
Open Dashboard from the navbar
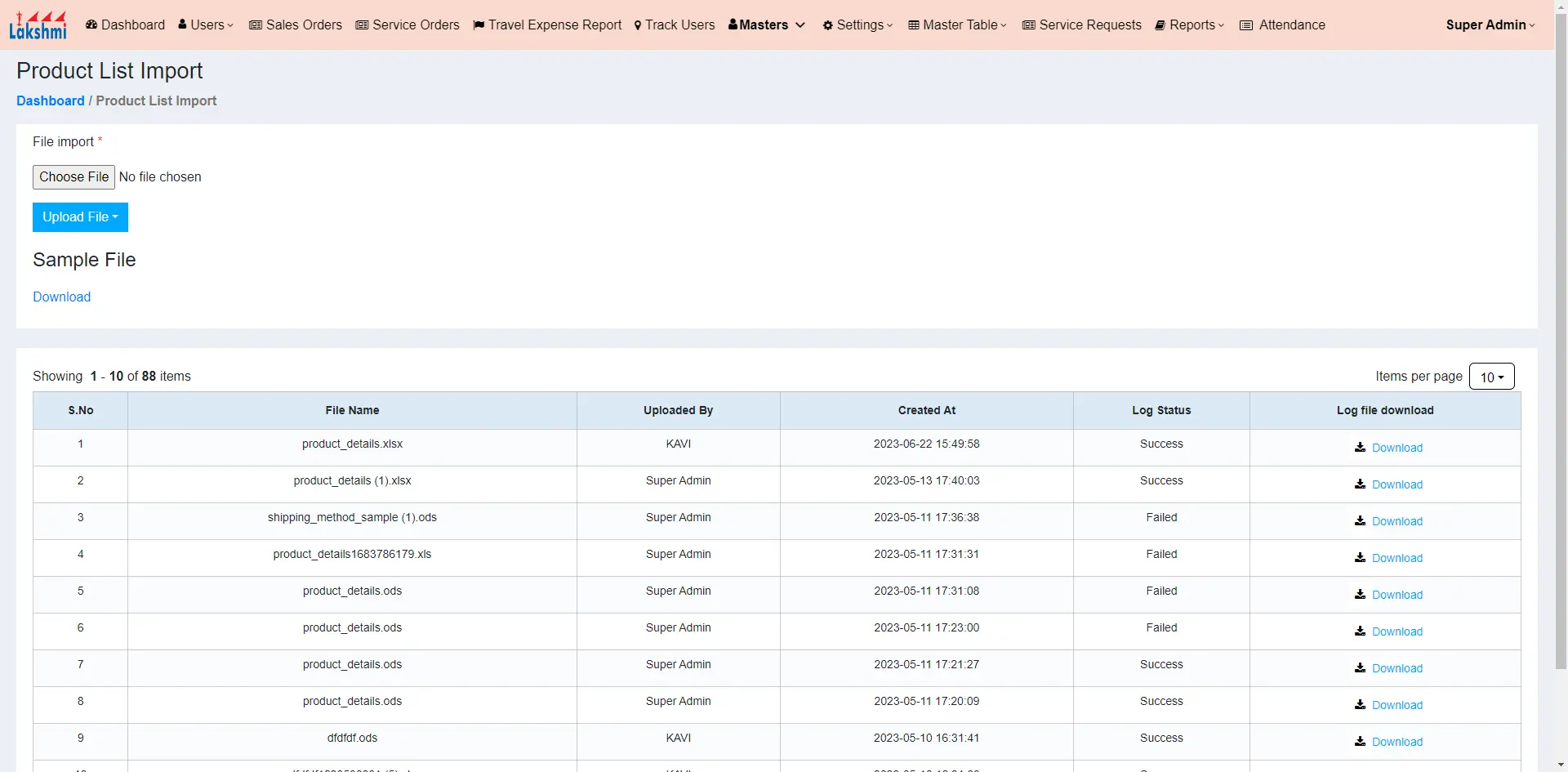coord(126,25)
